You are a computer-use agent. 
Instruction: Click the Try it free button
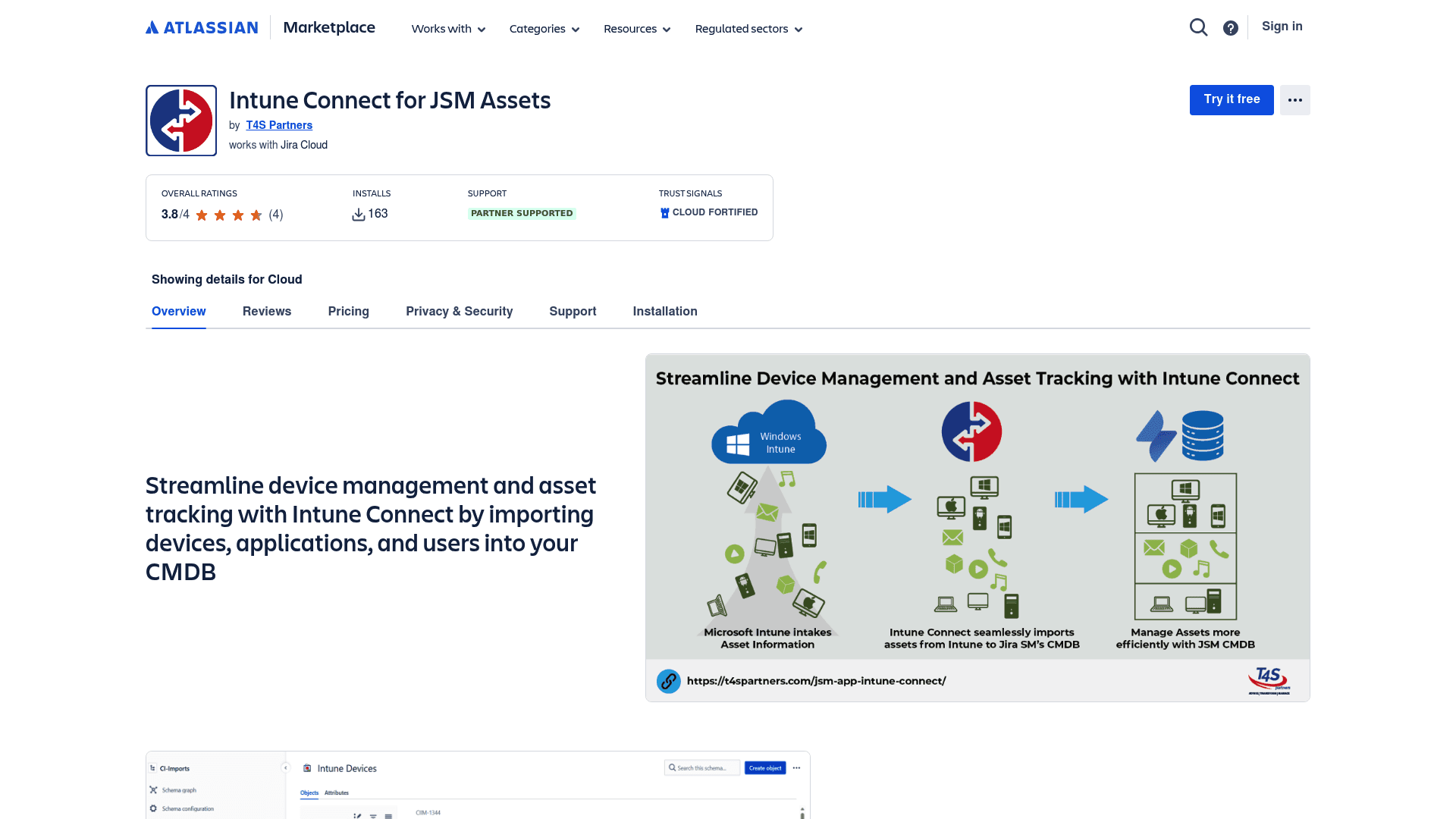pos(1232,99)
